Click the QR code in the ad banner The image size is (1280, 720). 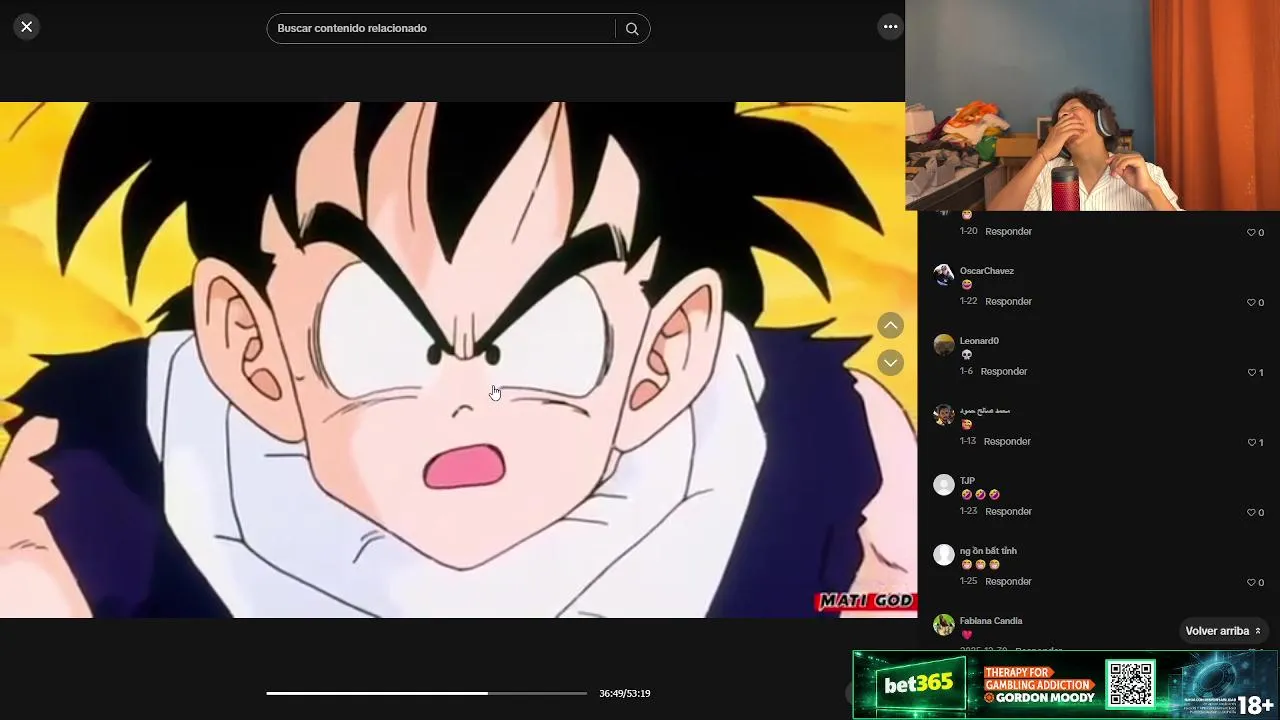click(x=1131, y=684)
